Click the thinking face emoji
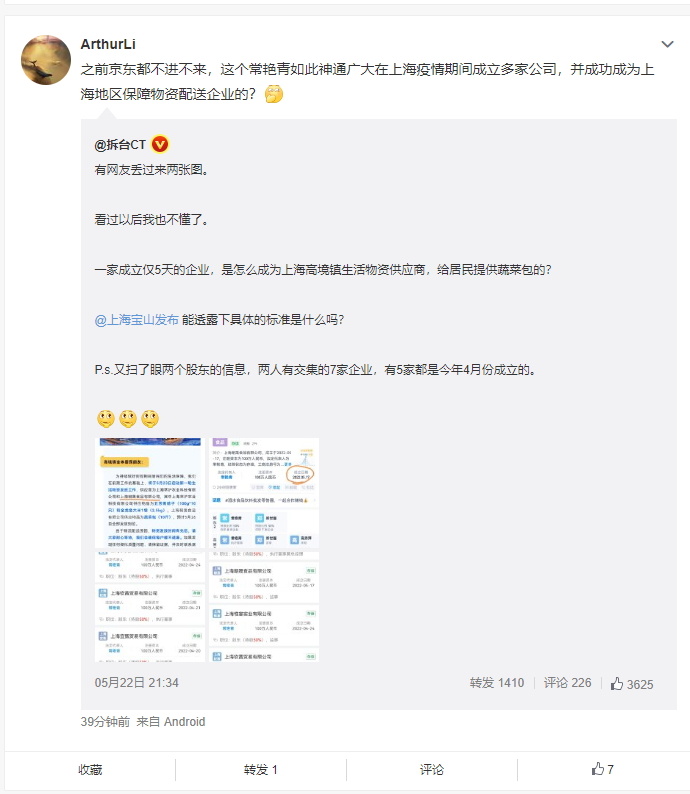Image resolution: width=690 pixels, height=794 pixels. 274,94
